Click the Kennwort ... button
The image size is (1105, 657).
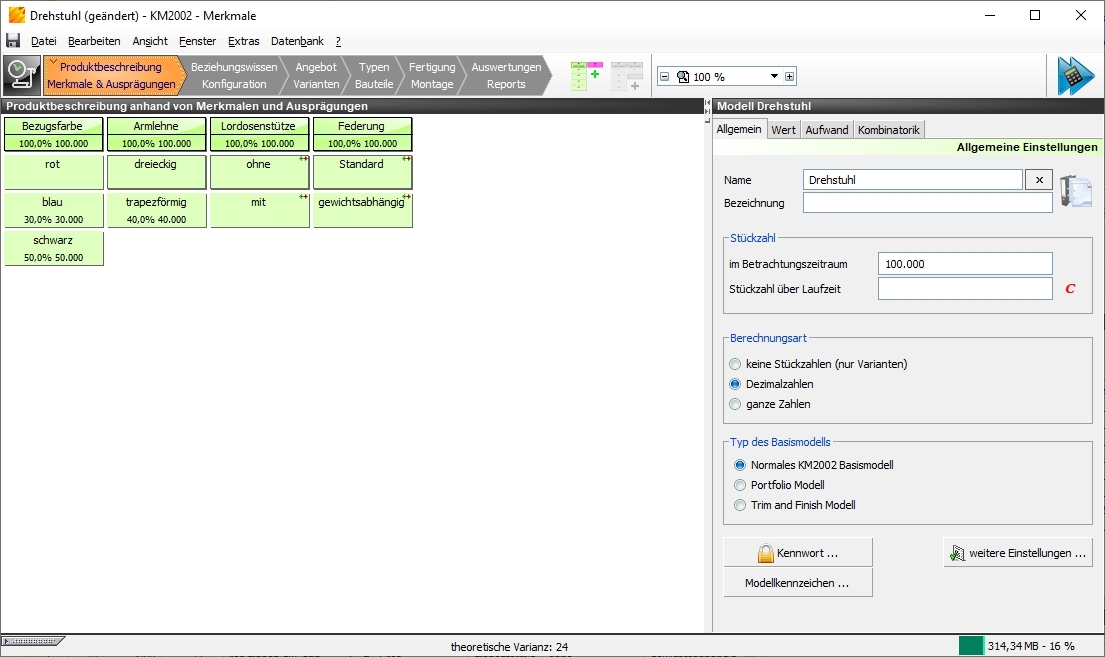point(798,553)
